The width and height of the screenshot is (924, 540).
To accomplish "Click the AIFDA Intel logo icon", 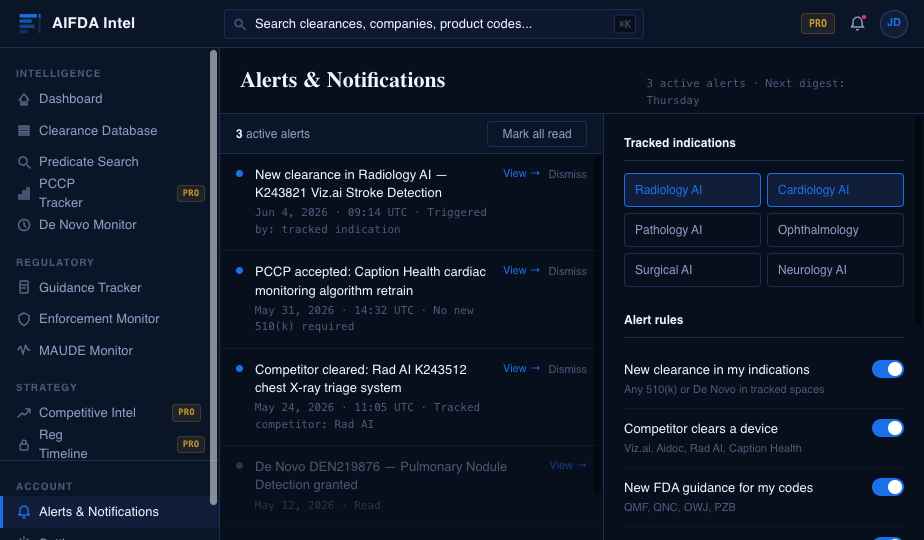I will [x=29, y=23].
